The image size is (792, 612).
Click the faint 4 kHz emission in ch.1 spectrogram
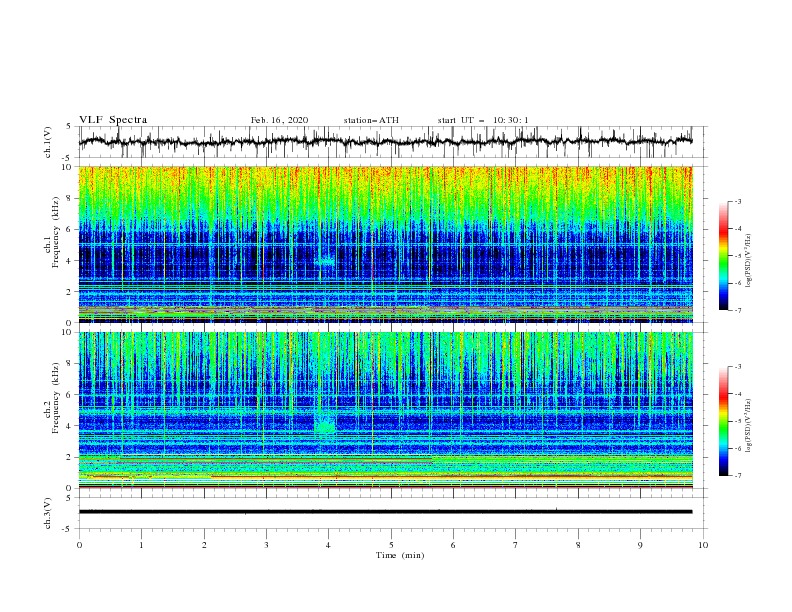[324, 262]
